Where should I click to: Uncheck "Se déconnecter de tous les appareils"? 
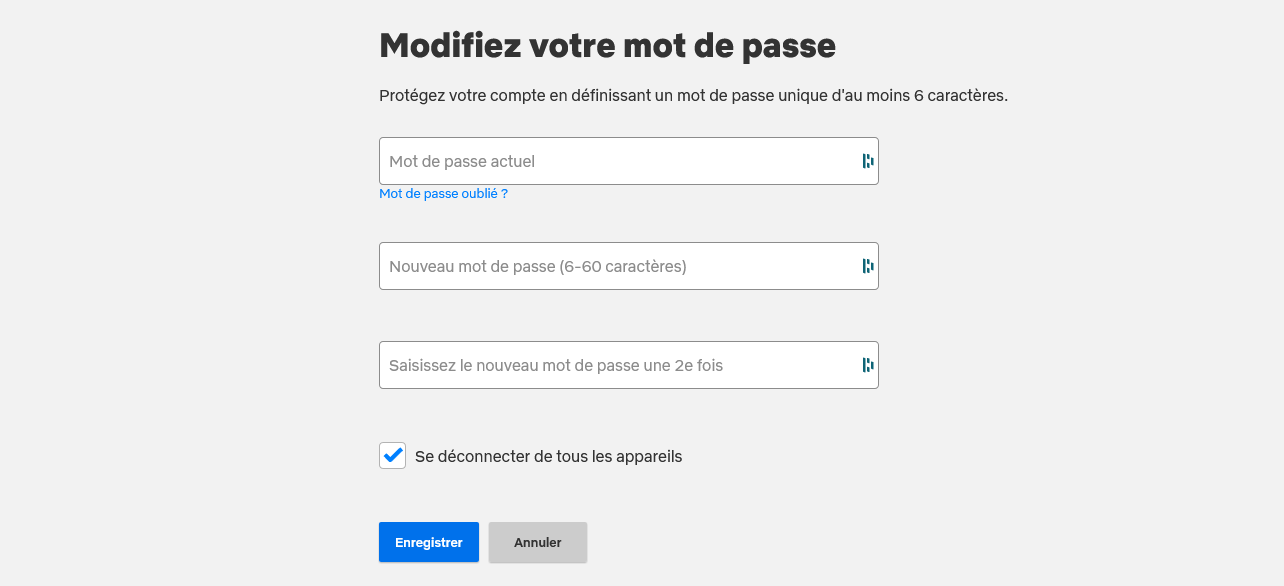[x=392, y=455]
